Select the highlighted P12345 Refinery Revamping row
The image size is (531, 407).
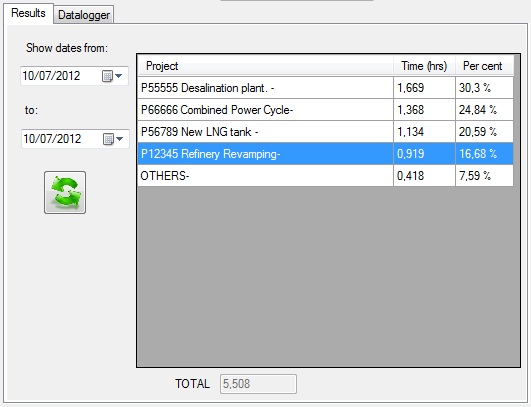pyautogui.click(x=325, y=154)
